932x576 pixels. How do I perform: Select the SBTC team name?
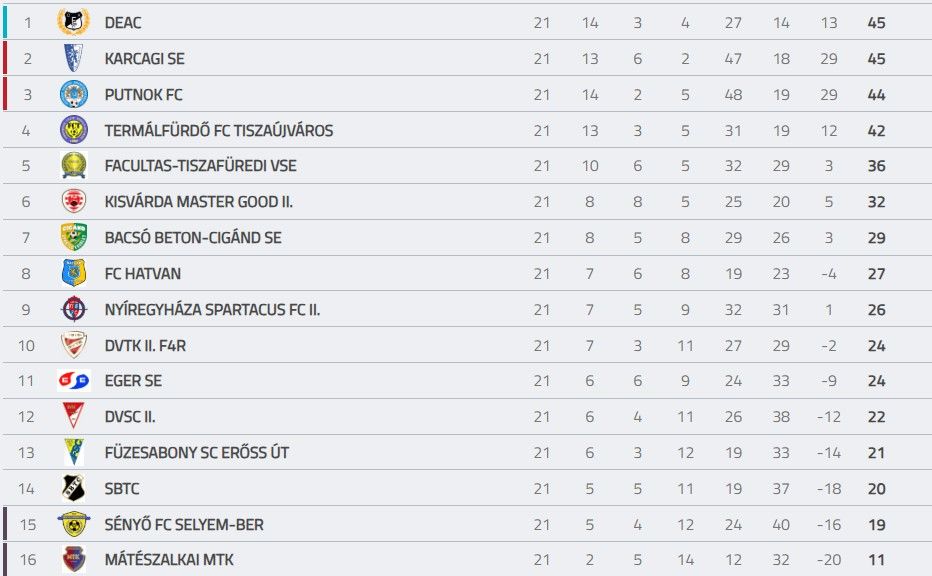[x=122, y=489]
